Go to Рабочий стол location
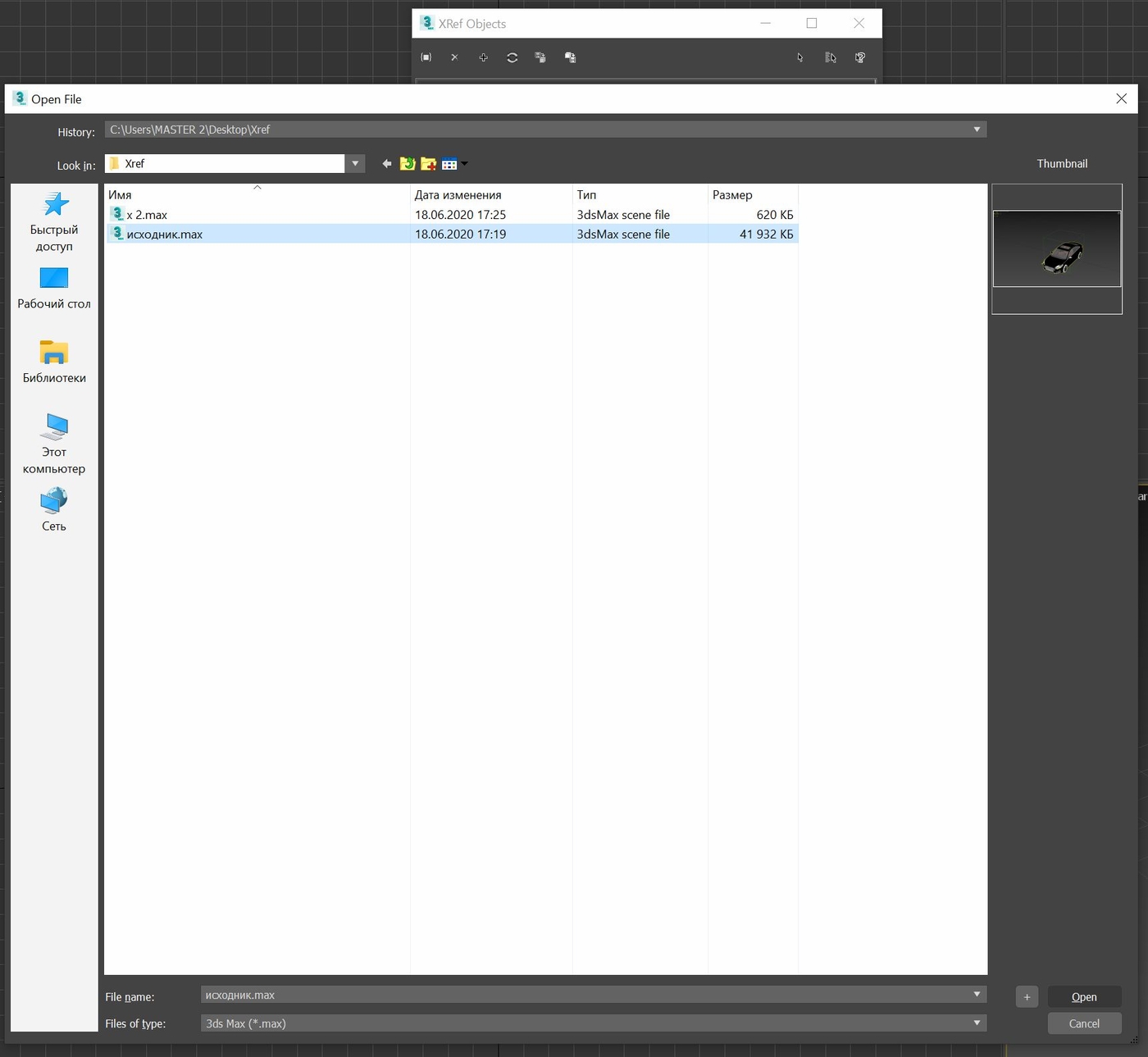1148x1057 pixels. tap(54, 288)
